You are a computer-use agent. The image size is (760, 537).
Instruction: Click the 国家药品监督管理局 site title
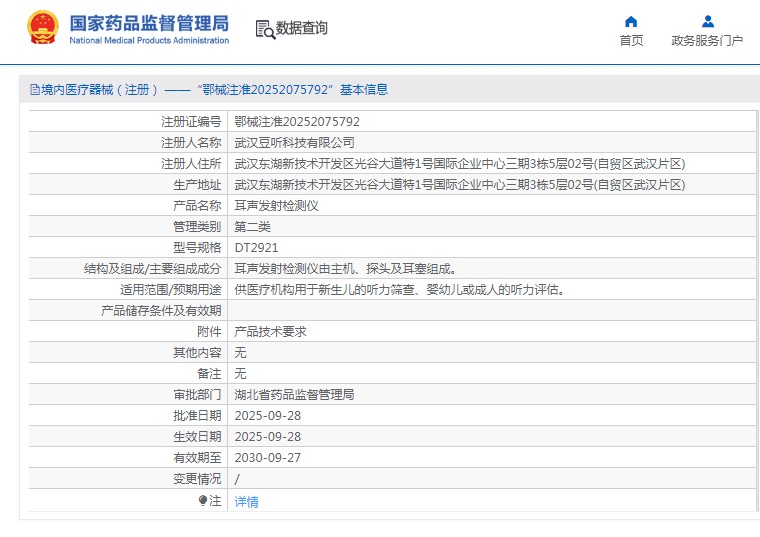pos(149,23)
